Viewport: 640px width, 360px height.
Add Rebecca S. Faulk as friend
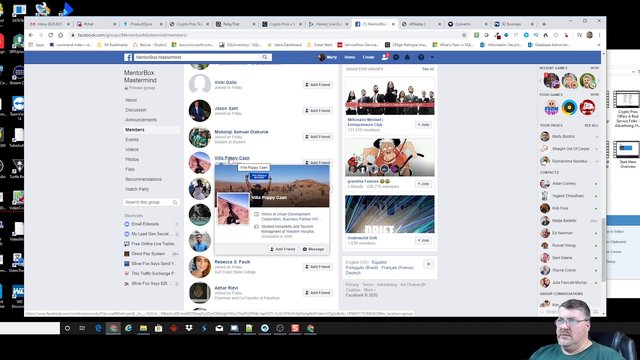click(318, 267)
